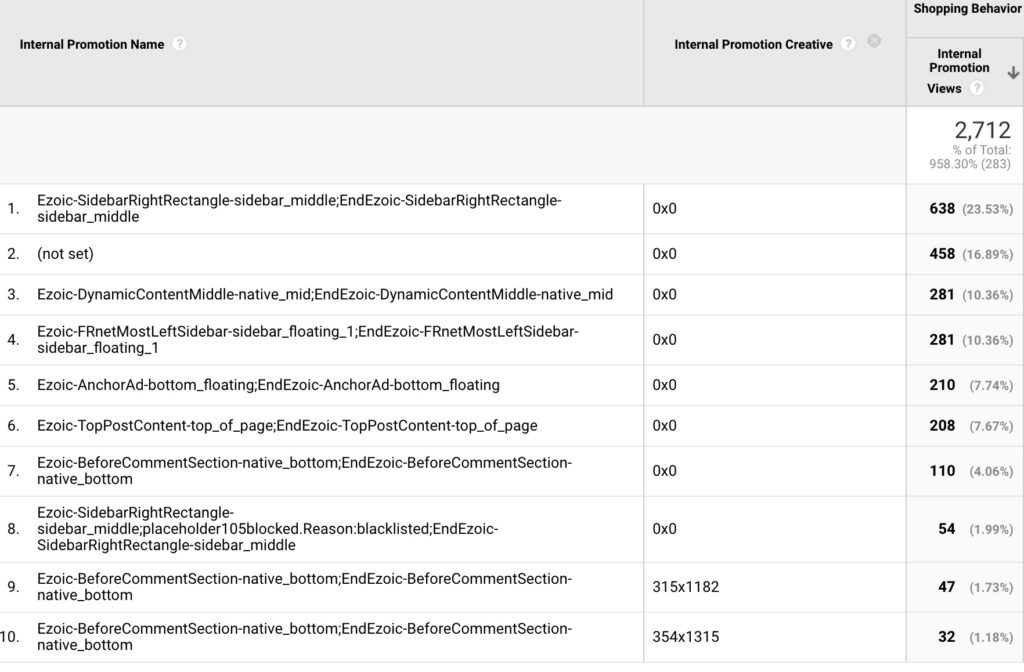The width and height of the screenshot is (1024, 672).
Task: Sort by Internal Promotion Name column header
Action: (91, 44)
